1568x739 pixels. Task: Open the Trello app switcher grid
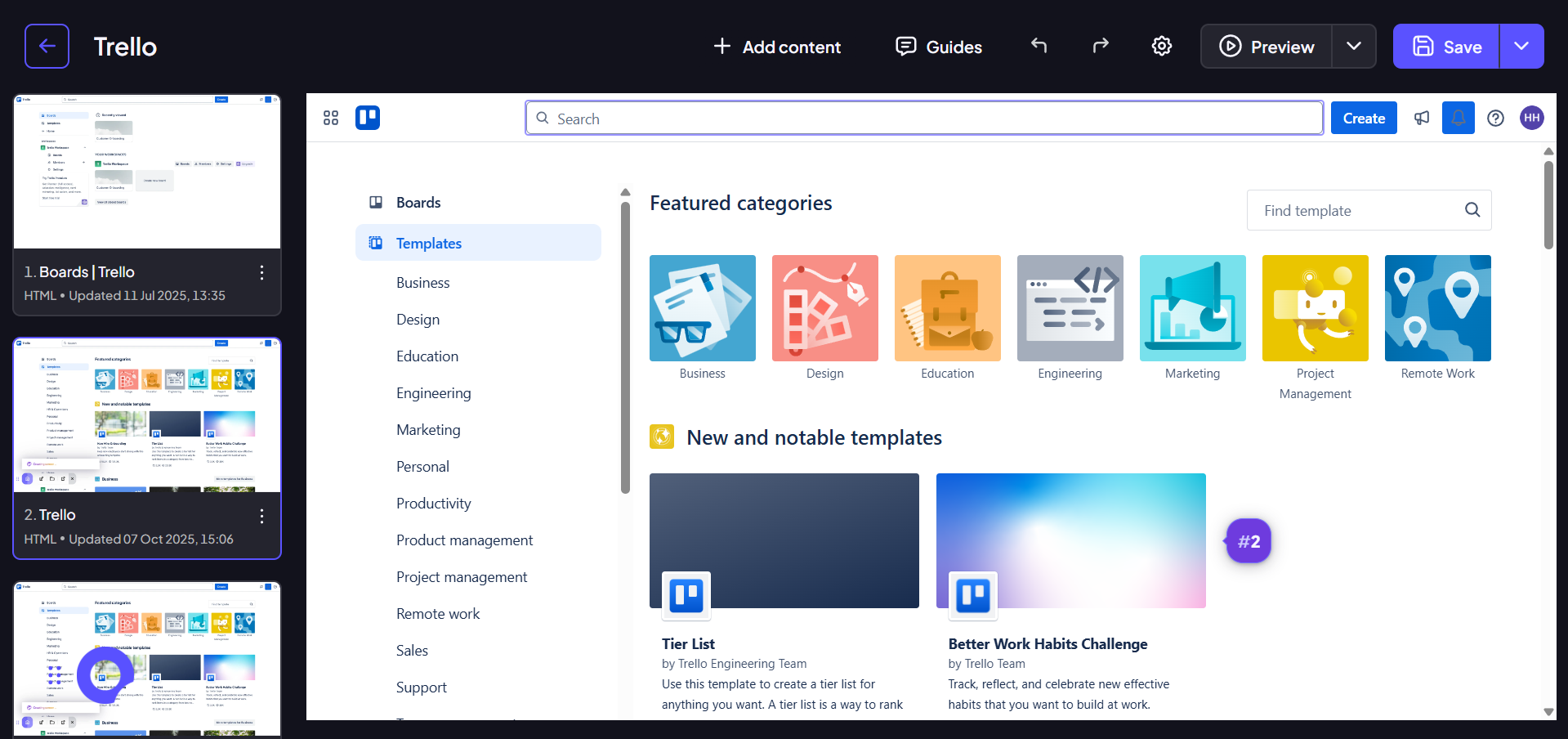(x=331, y=118)
